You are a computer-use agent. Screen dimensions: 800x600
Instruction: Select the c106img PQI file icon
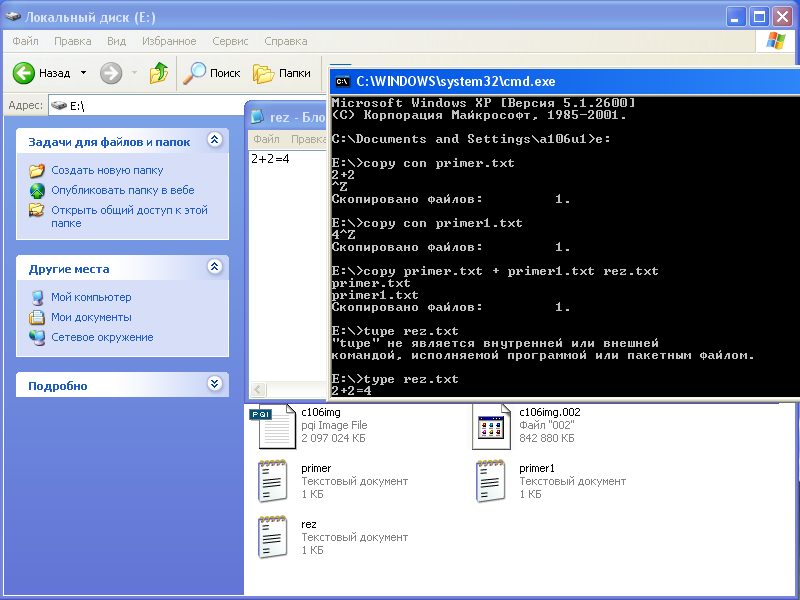(x=273, y=427)
